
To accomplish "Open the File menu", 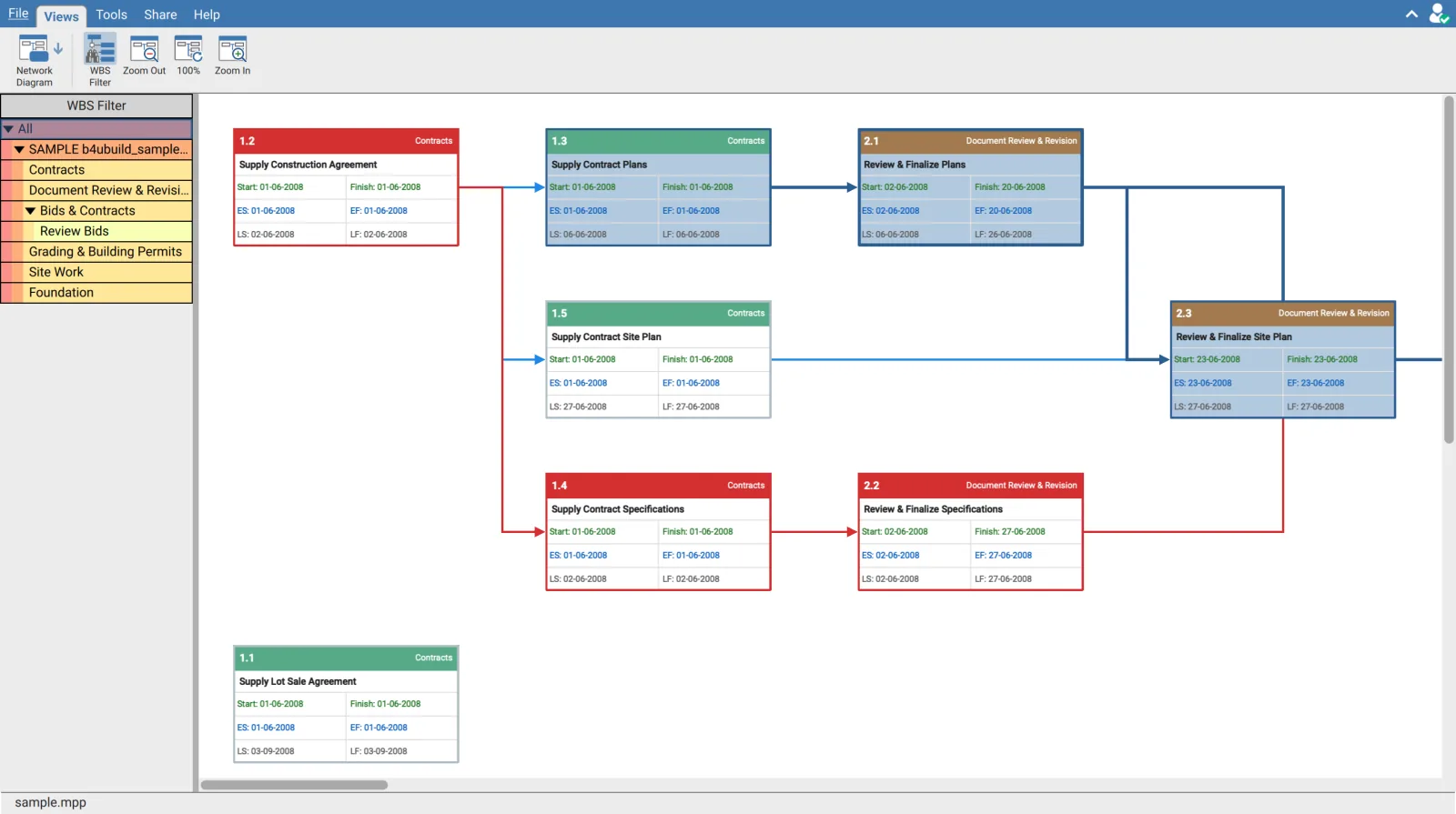I will (x=18, y=14).
